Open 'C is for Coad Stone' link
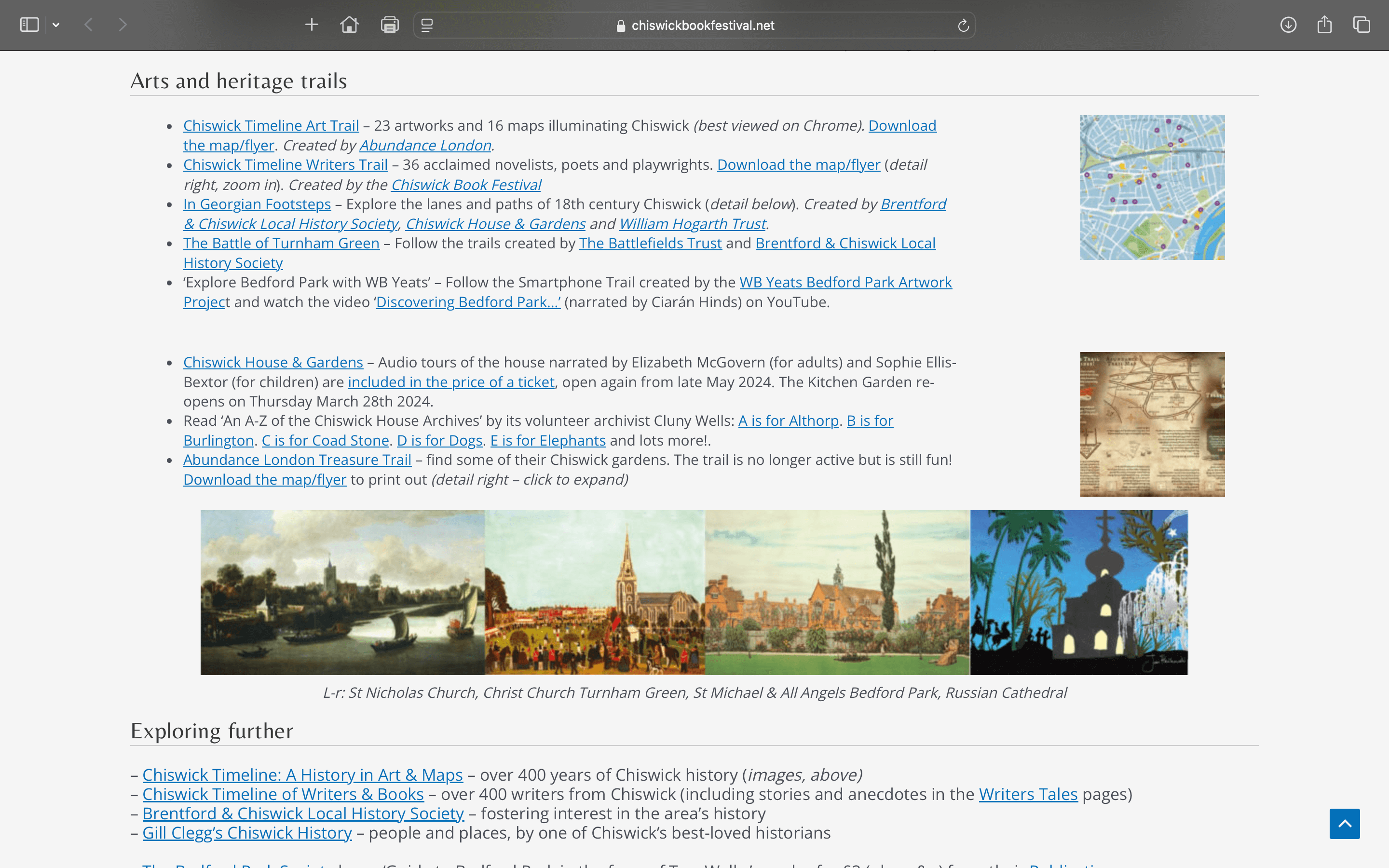This screenshot has width=1389, height=868. pos(326,440)
